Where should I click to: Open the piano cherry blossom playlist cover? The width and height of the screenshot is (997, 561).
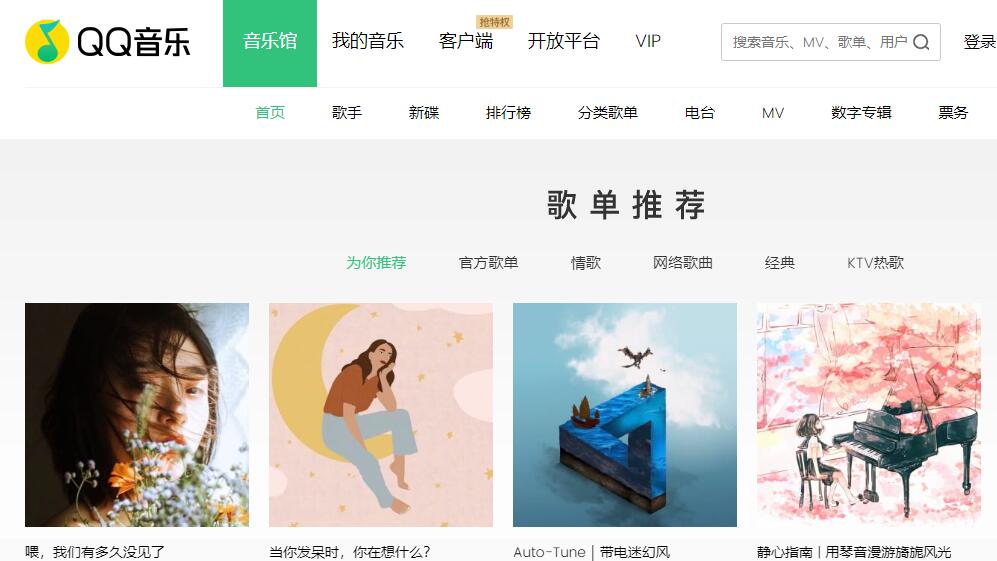[x=869, y=415]
